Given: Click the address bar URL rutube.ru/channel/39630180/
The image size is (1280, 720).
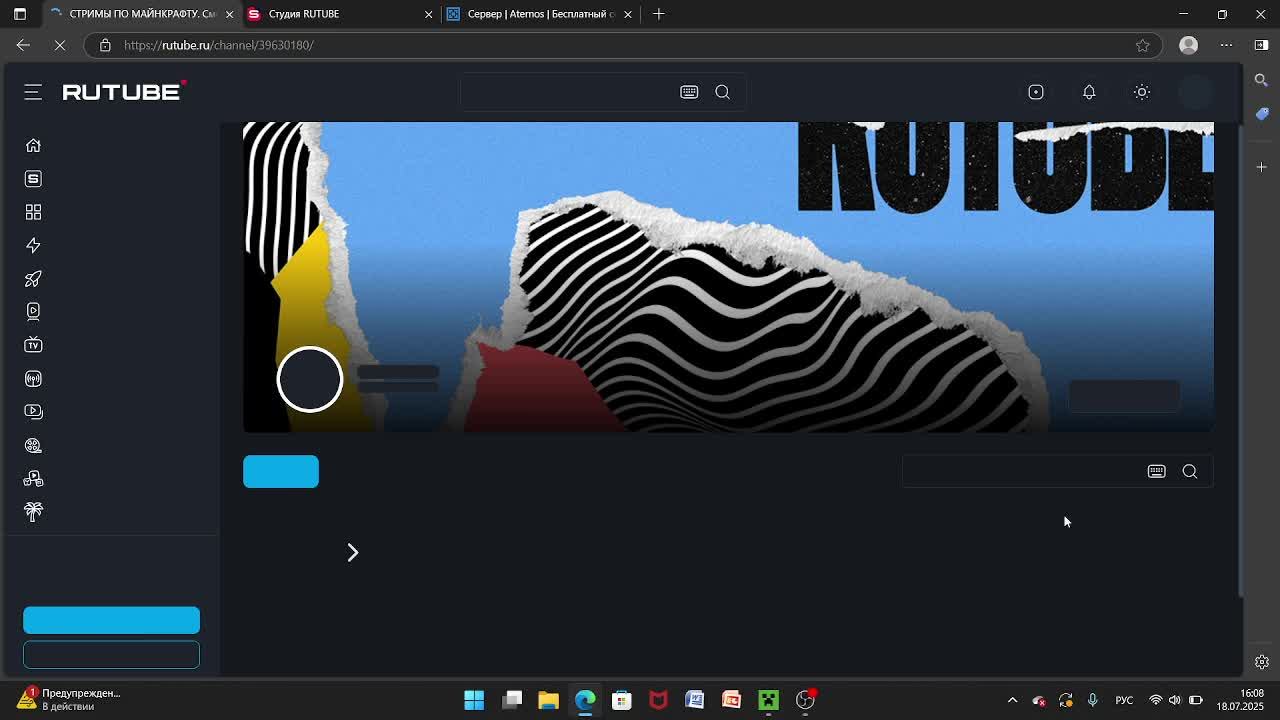Looking at the screenshot, I should click(219, 45).
